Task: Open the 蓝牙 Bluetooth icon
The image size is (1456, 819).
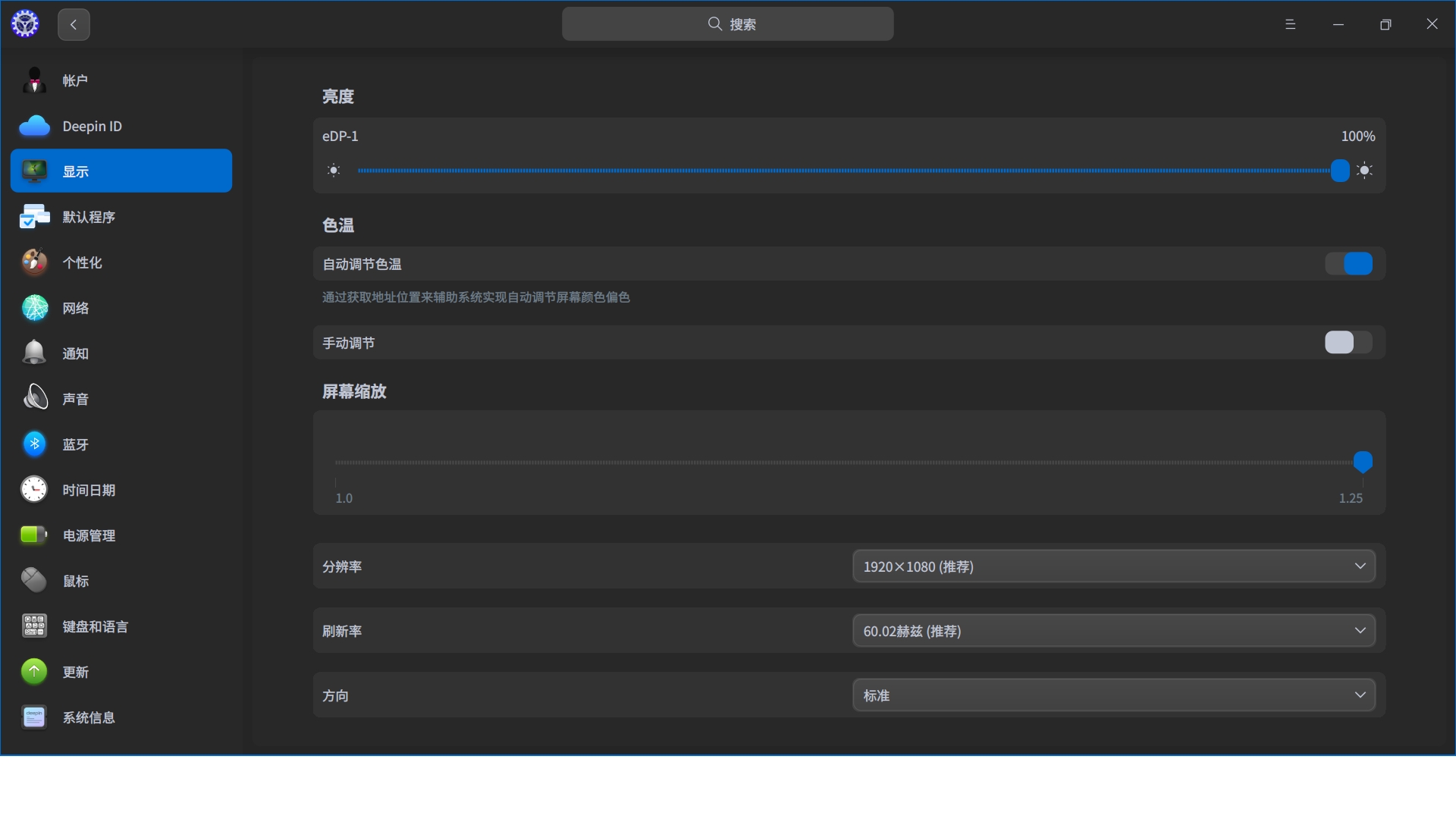Action: (x=34, y=444)
